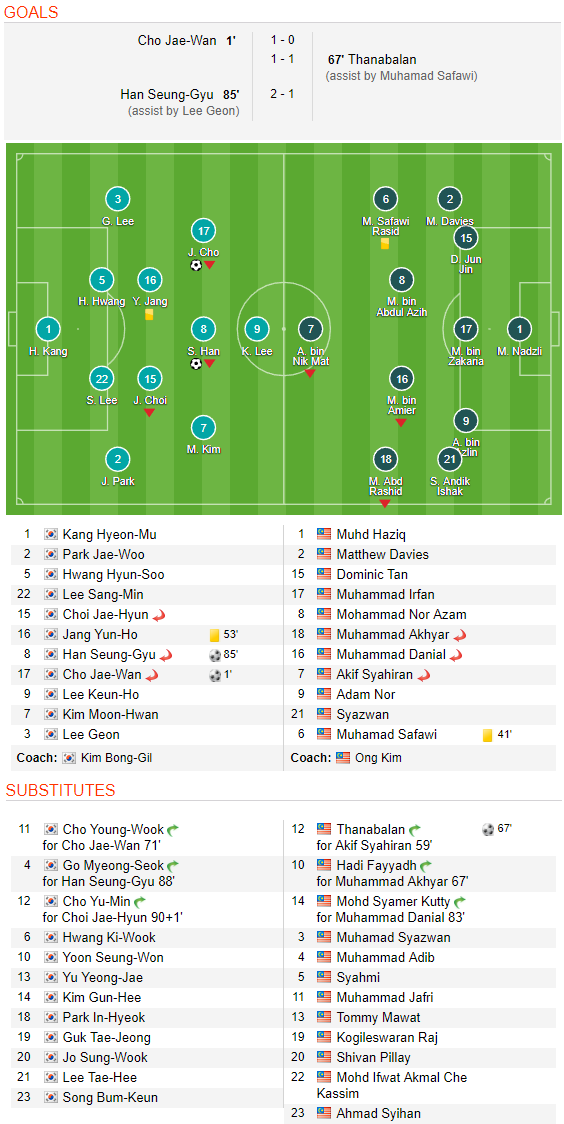This screenshot has width=564, height=1124.
Task: Click substitution arrow below A. bin Nik Mat
Action: point(310,373)
